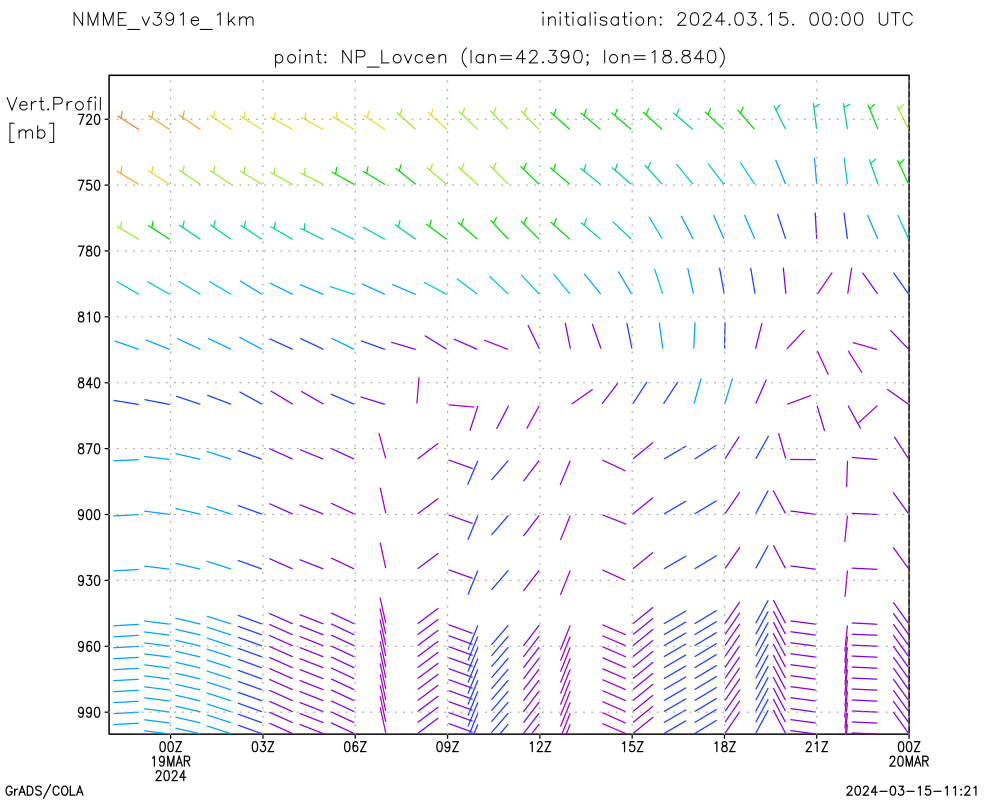The width and height of the screenshot is (1000, 800).
Task: Click the model name NMME_v391e_1km
Action: pyautogui.click(x=163, y=20)
